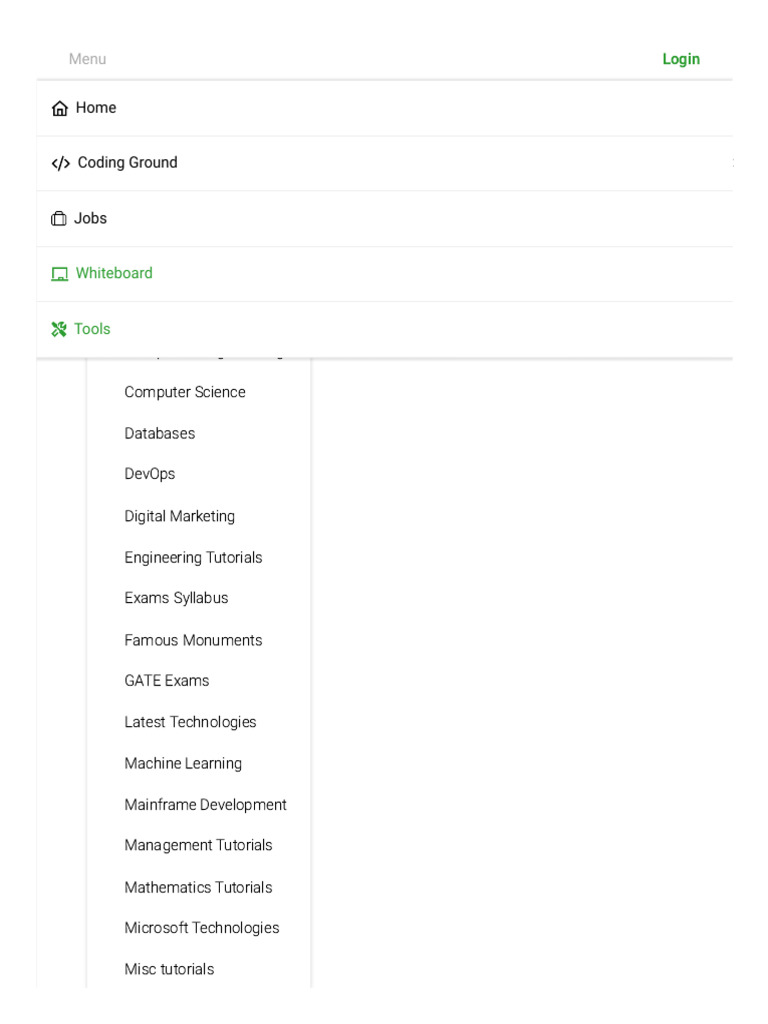
Task: Open Exams Syllabus link
Action: (x=176, y=598)
